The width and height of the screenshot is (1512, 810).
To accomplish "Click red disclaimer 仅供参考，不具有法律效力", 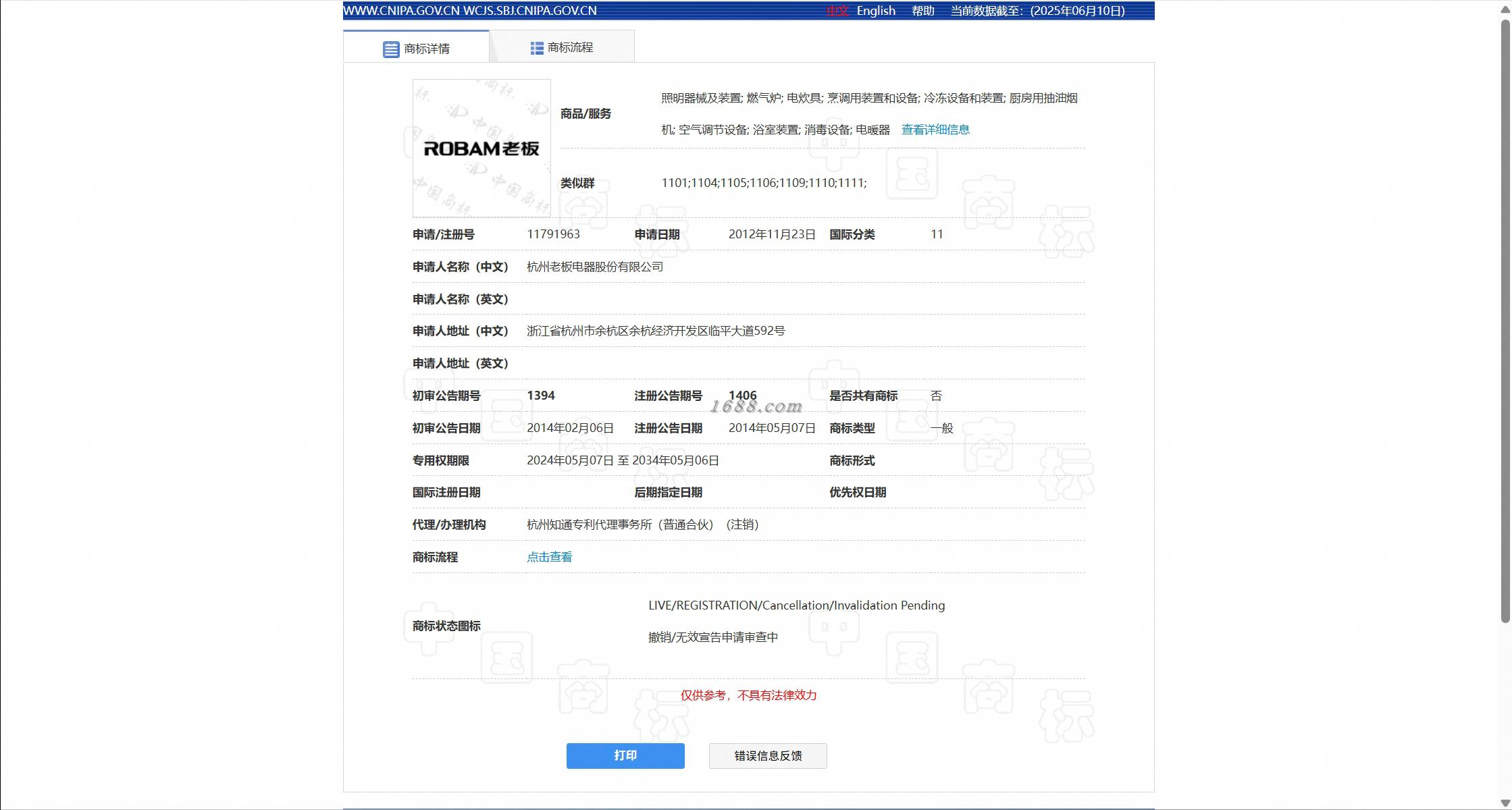I will 748,695.
